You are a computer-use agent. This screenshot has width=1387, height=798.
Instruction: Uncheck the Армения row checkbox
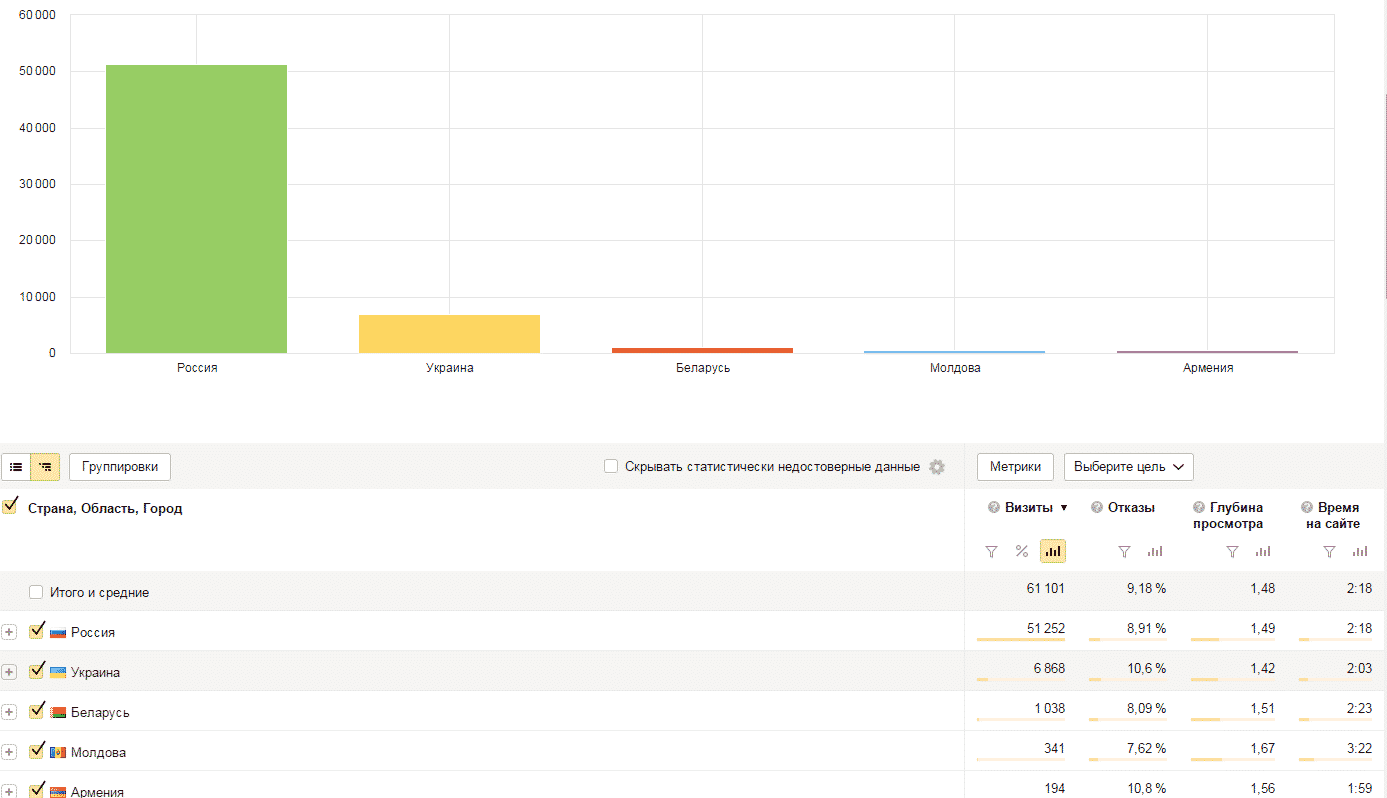(x=37, y=790)
